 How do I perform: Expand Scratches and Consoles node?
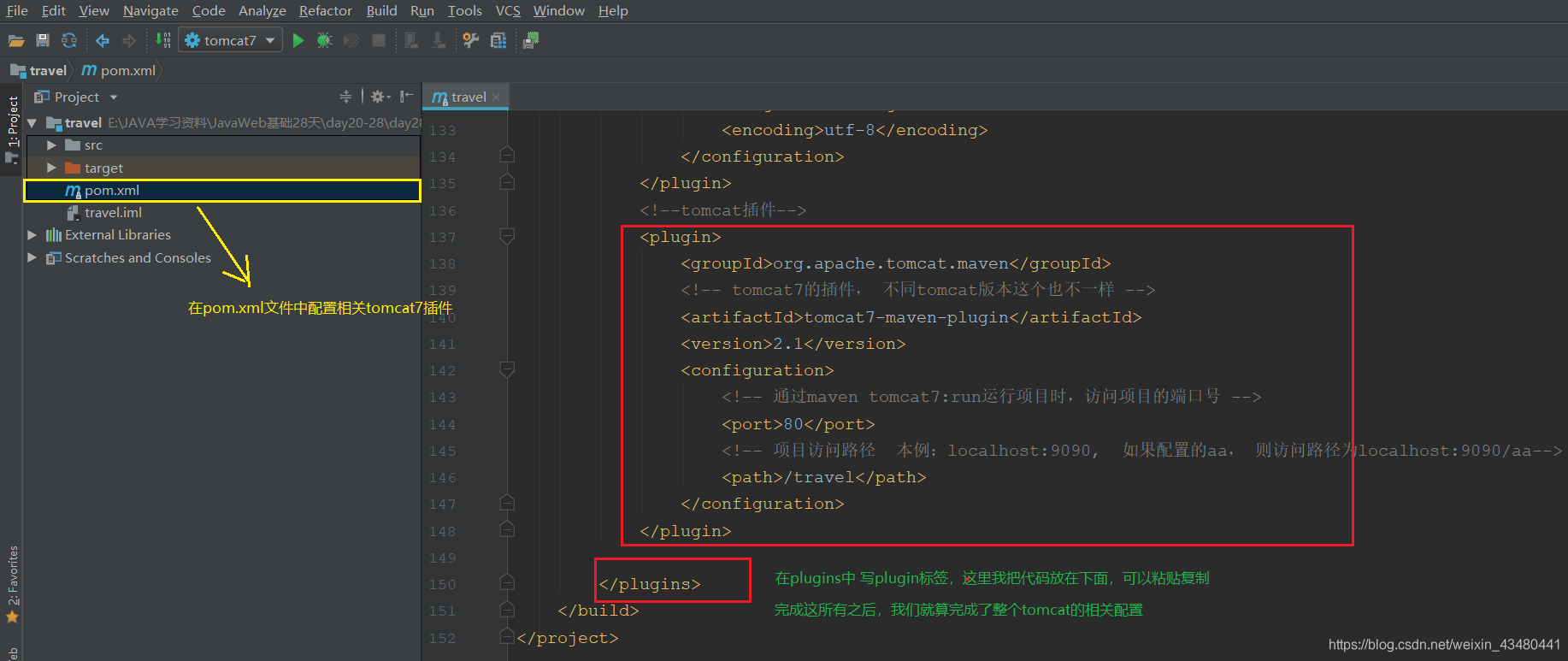click(32, 257)
